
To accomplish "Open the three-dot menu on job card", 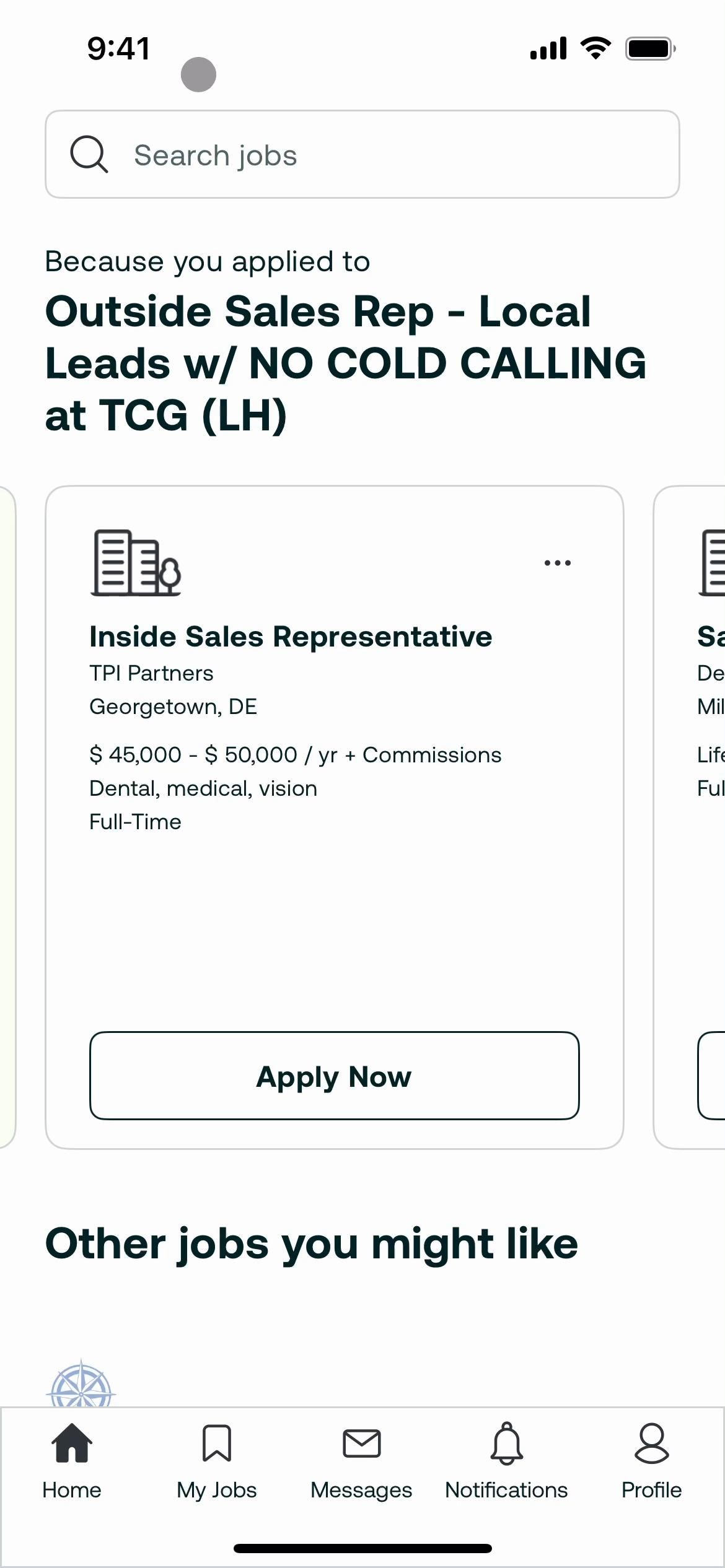I will [x=557, y=563].
